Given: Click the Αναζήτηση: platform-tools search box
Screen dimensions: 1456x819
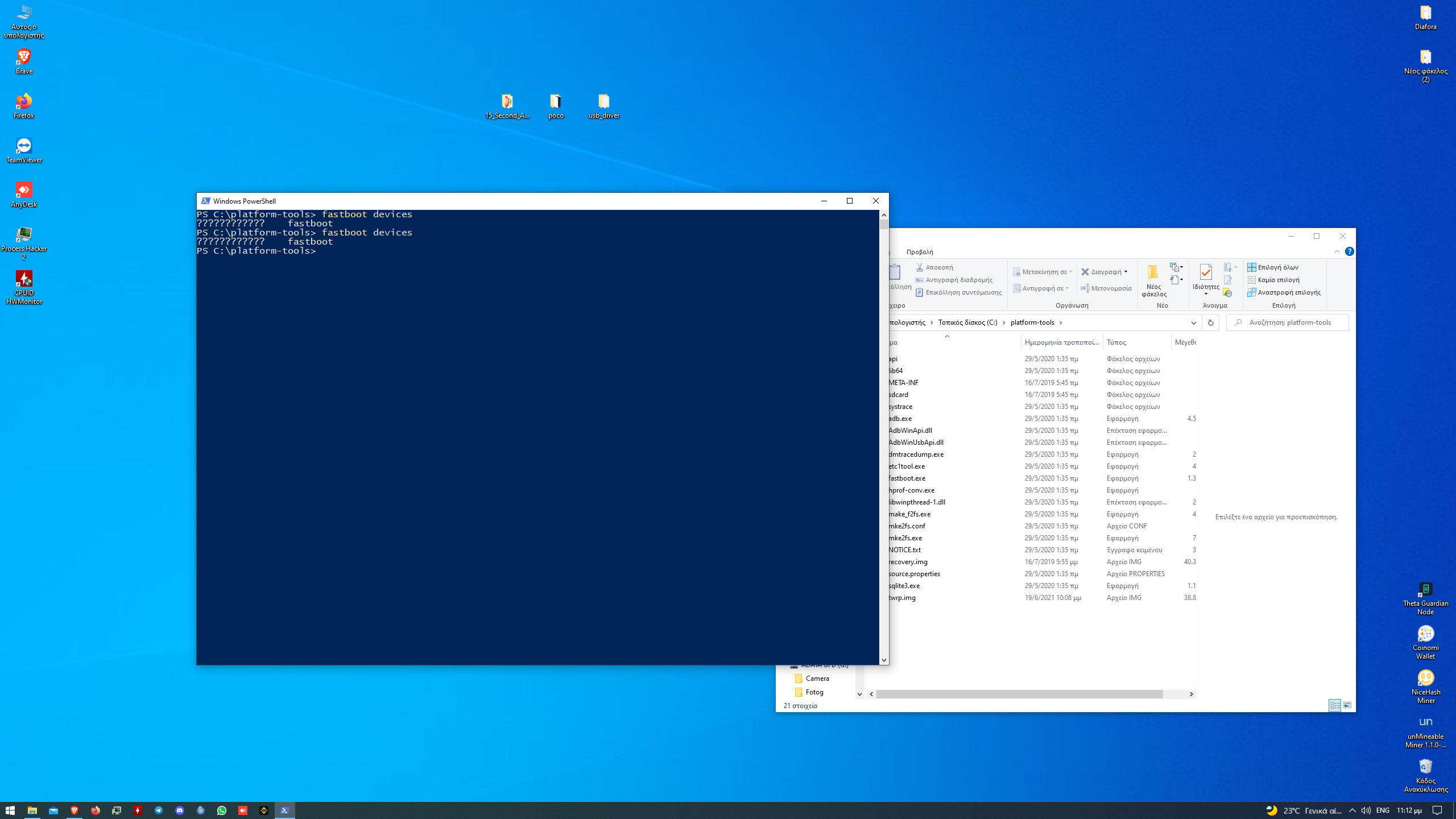Looking at the screenshot, I should pos(1289,322).
